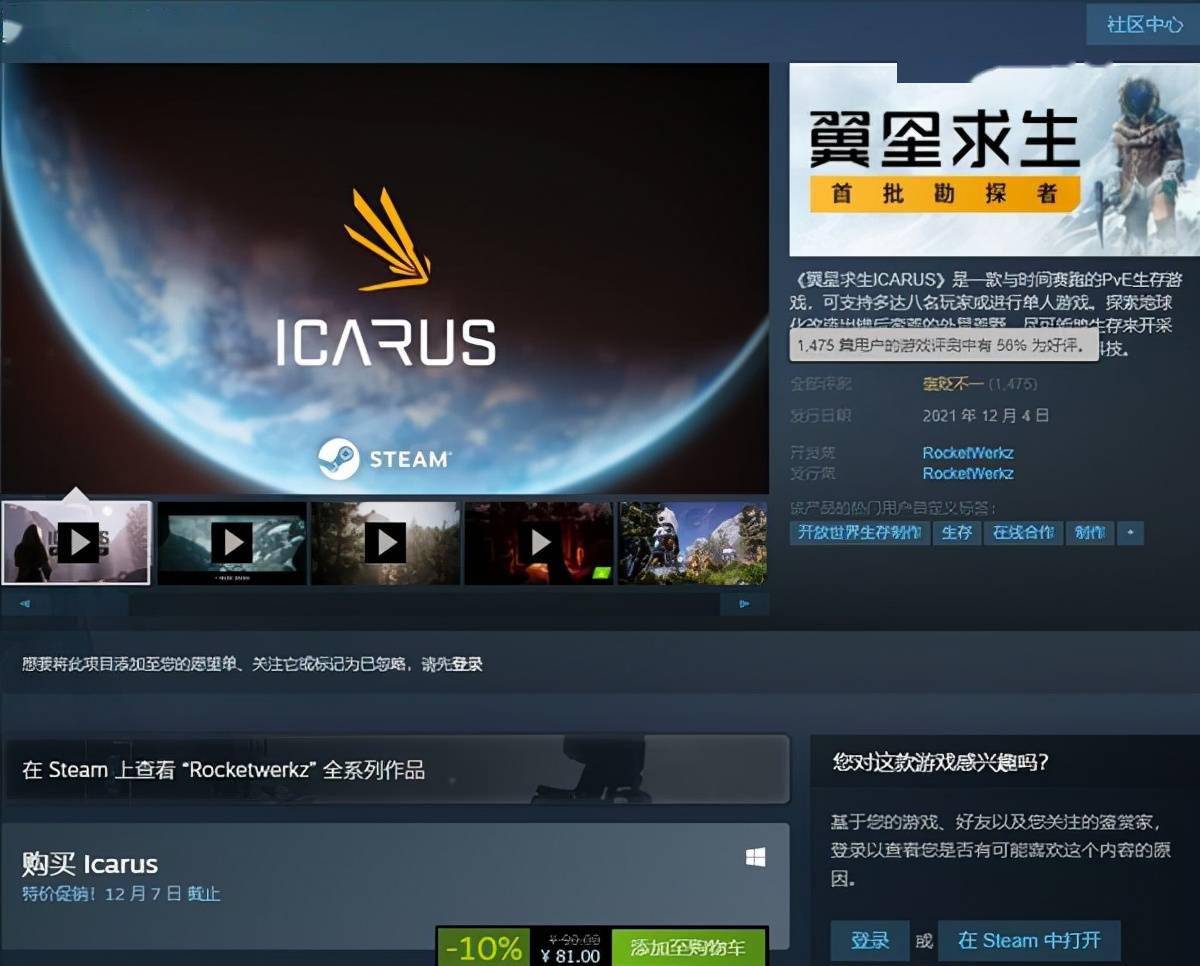Image resolution: width=1200 pixels, height=966 pixels.
Task: Open the Rocketwerkz full franchise banner
Action: pos(396,769)
